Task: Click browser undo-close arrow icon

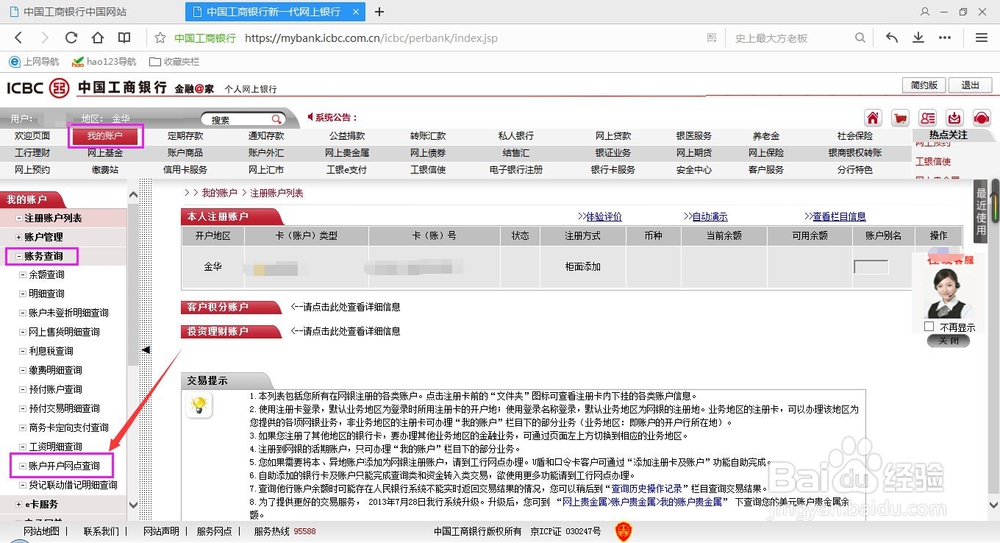Action: [892, 38]
